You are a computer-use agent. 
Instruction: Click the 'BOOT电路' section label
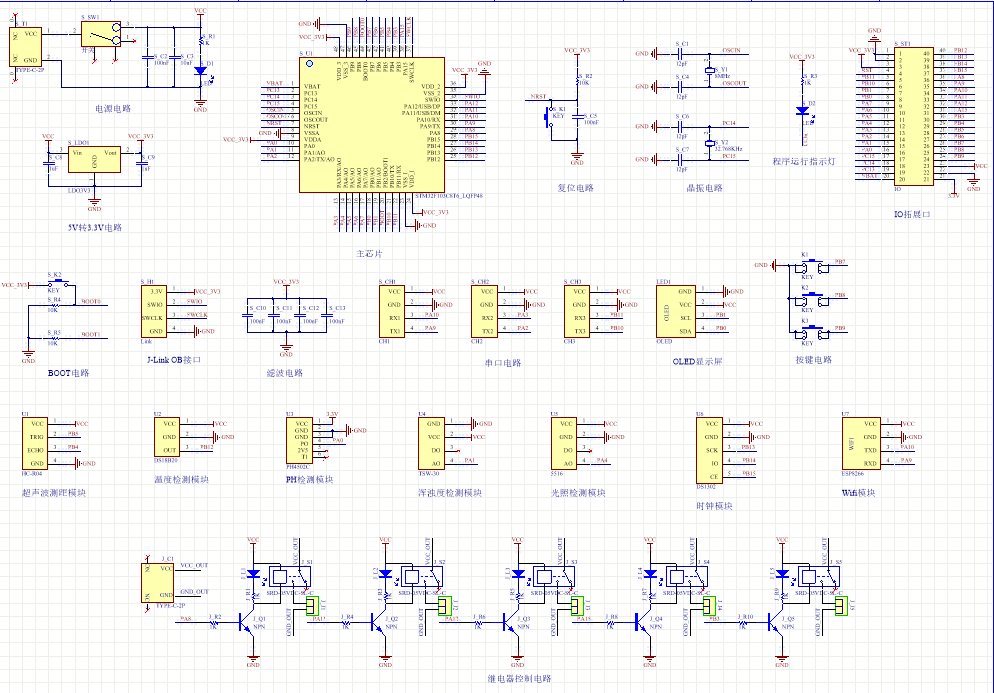point(68,373)
